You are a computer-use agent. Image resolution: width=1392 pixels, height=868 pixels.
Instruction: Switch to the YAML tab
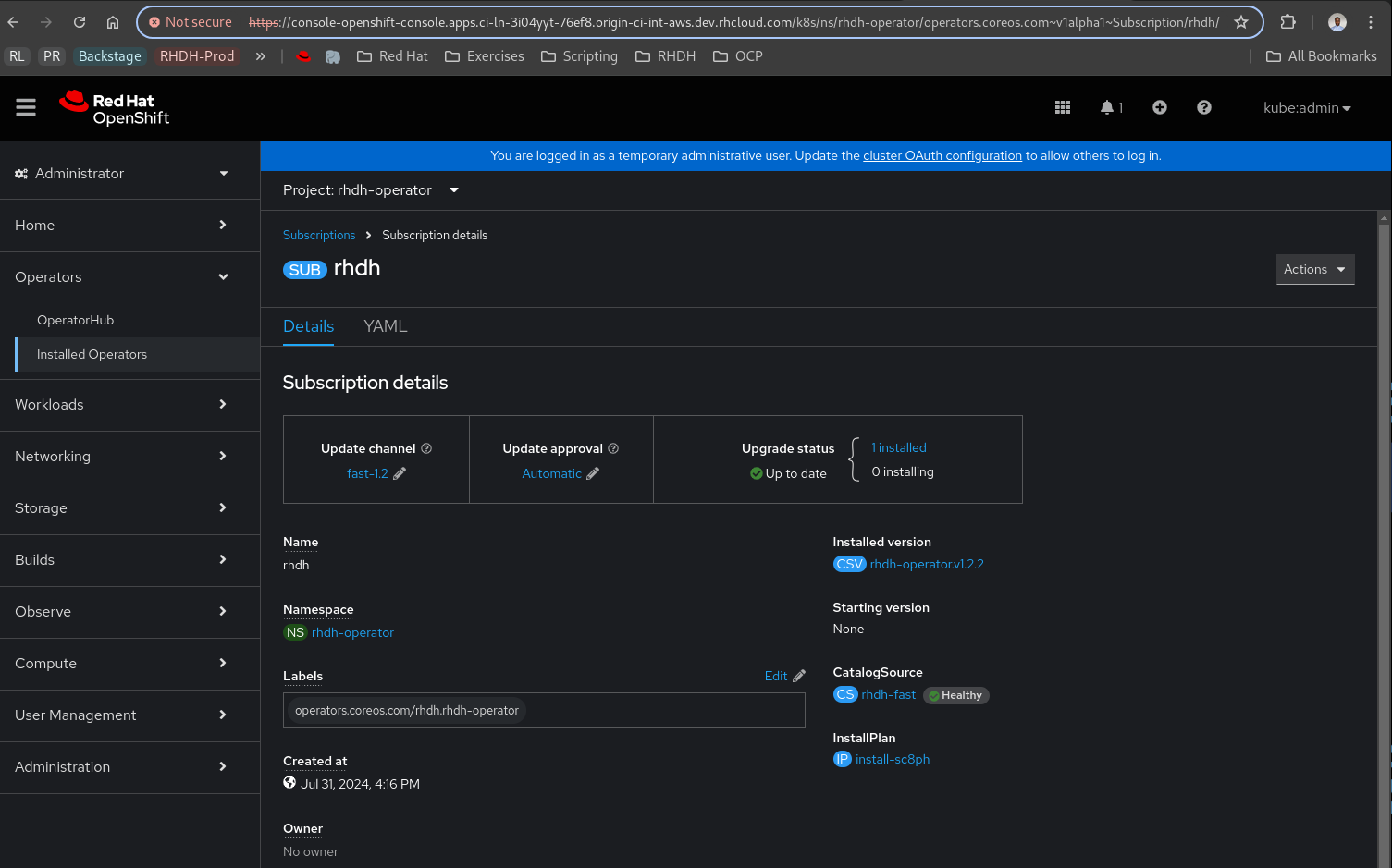point(386,326)
